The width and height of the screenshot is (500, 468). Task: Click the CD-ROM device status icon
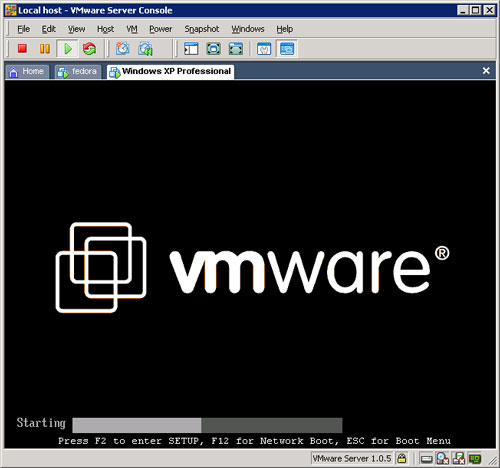[443, 459]
